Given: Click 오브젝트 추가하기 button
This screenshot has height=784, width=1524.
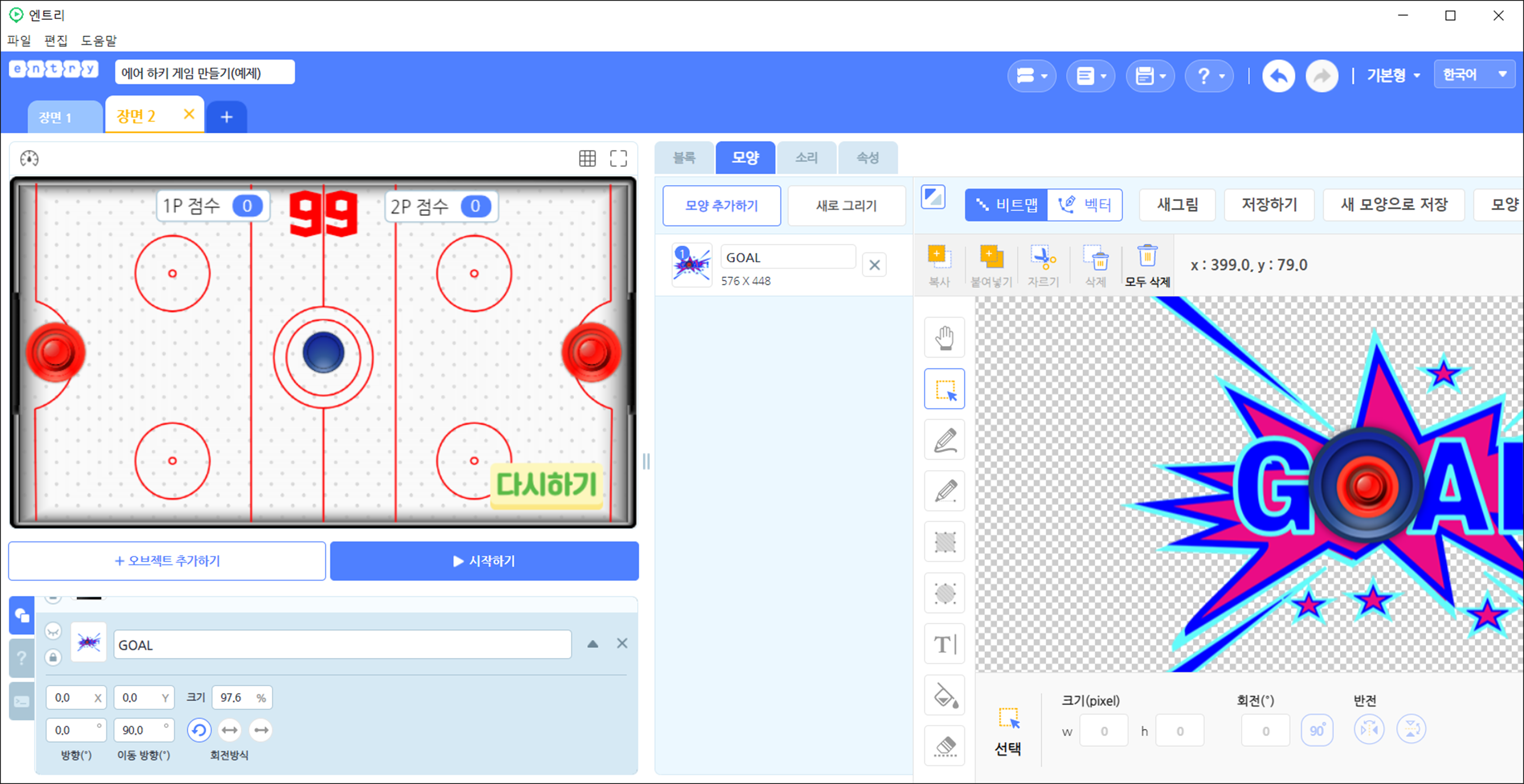Looking at the screenshot, I should 167,560.
